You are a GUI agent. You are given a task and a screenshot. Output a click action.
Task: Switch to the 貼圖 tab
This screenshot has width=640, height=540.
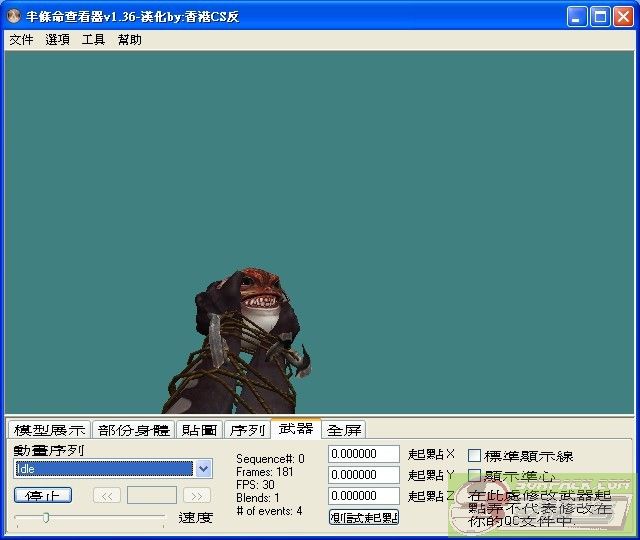click(x=199, y=430)
